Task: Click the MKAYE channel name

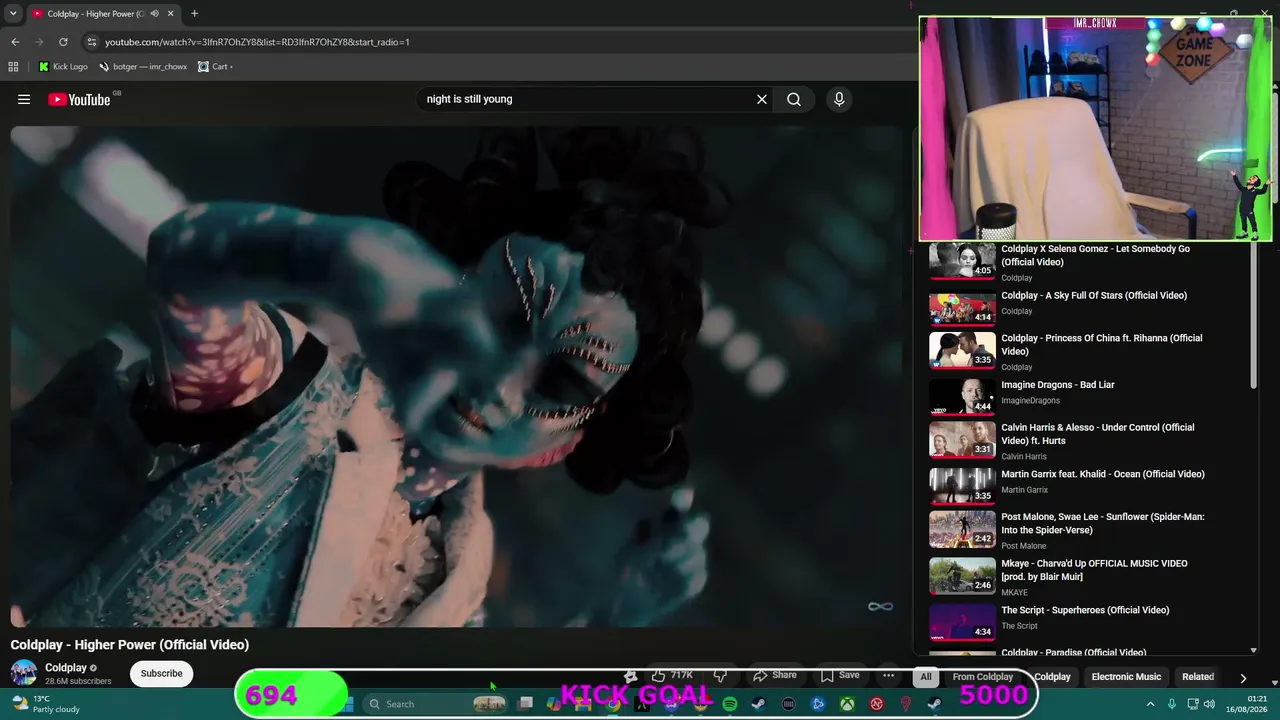Action: 1014,593
